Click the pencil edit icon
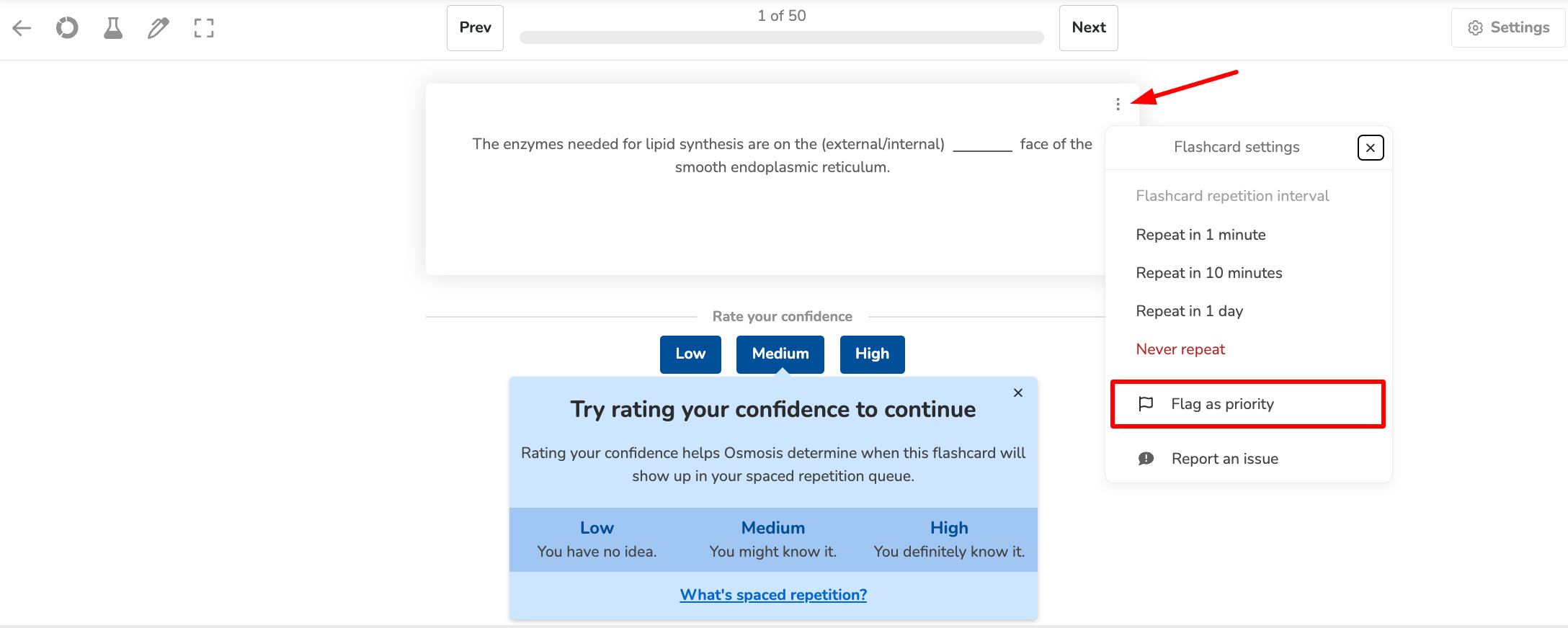The height and width of the screenshot is (628, 1568). point(159,28)
